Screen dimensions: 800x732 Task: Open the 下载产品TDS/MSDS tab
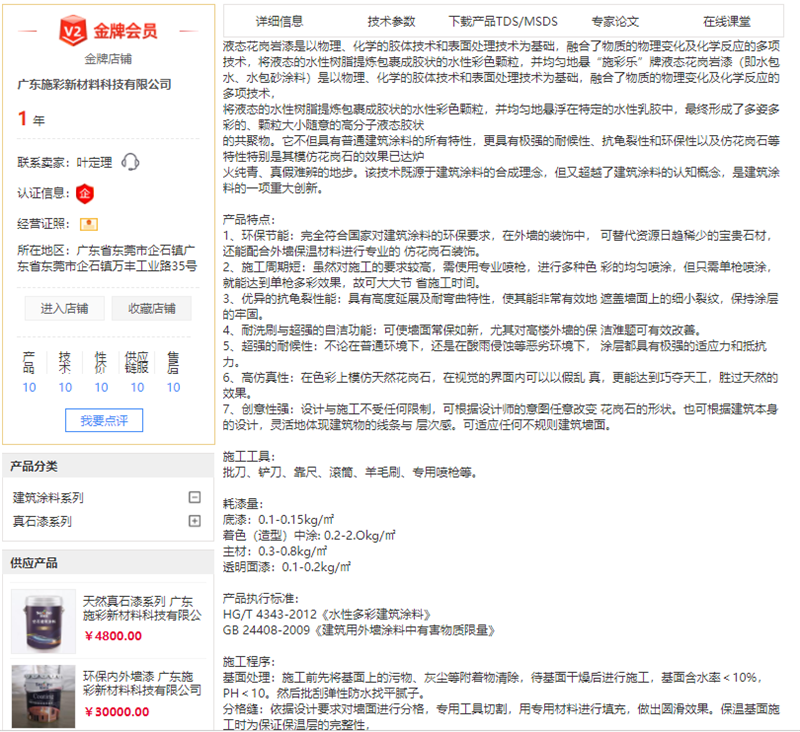[x=503, y=21]
